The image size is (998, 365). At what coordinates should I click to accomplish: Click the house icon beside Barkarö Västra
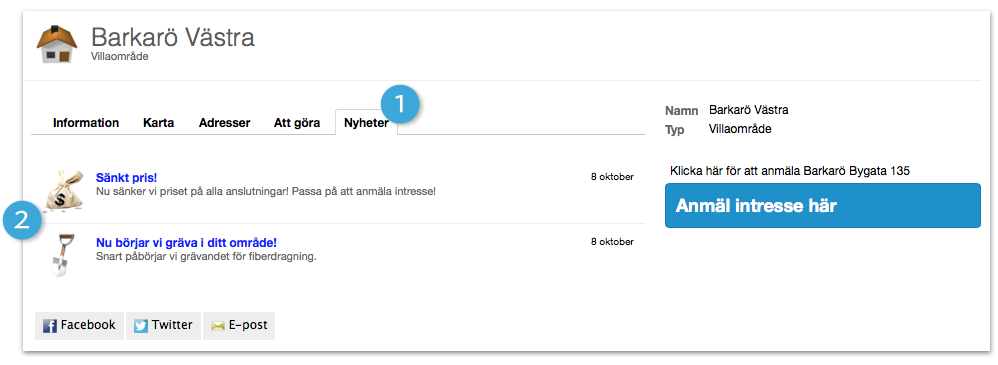tap(57, 44)
